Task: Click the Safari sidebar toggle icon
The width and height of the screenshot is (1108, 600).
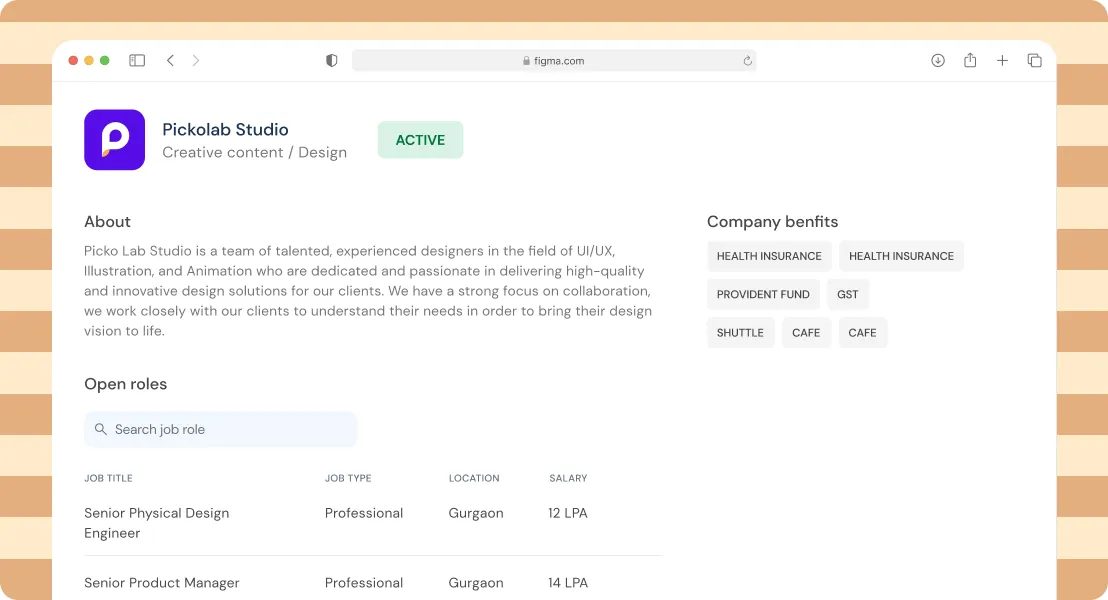Action: pyautogui.click(x=136, y=60)
